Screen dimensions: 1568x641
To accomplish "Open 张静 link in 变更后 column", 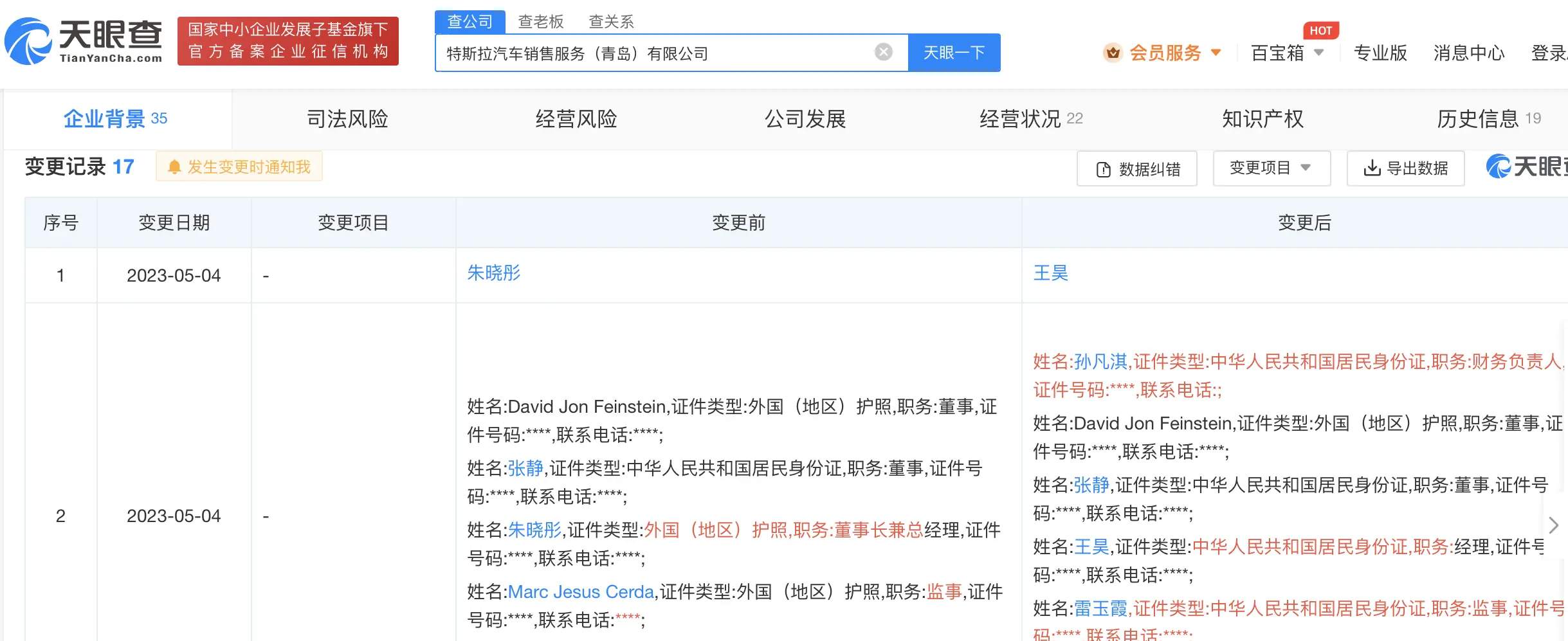I will [1092, 485].
